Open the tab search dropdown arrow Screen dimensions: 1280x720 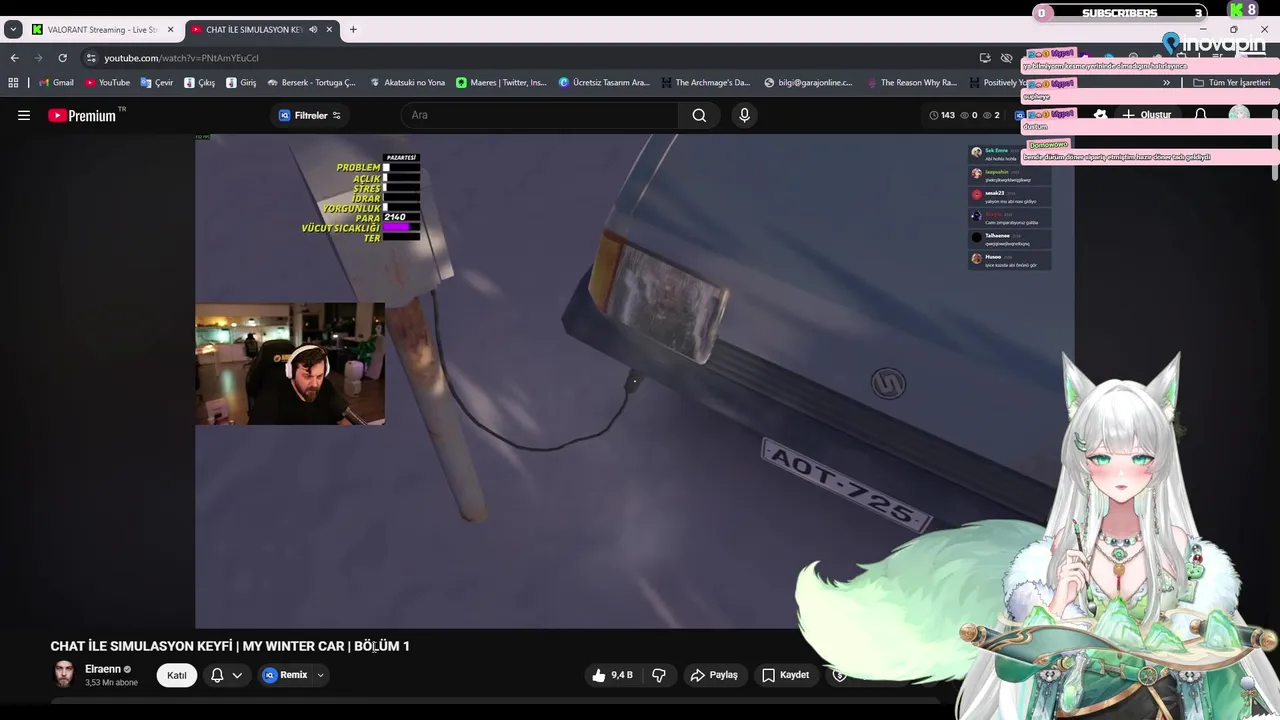tap(13, 29)
